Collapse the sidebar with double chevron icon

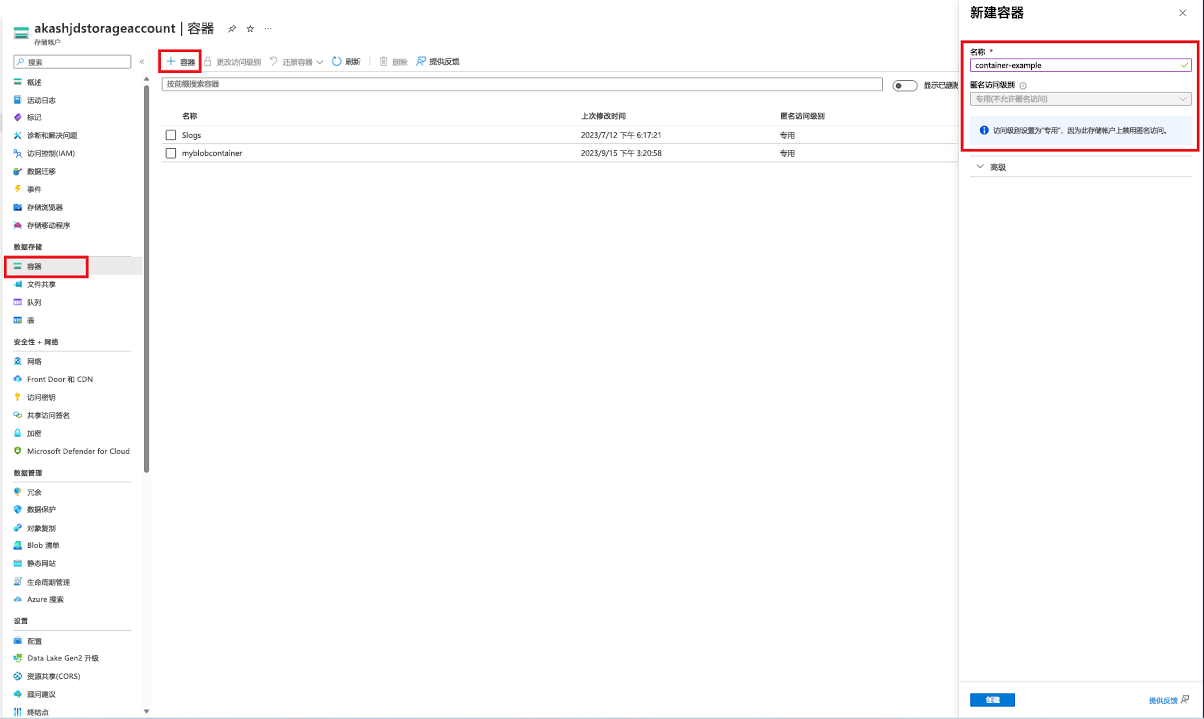tap(141, 62)
